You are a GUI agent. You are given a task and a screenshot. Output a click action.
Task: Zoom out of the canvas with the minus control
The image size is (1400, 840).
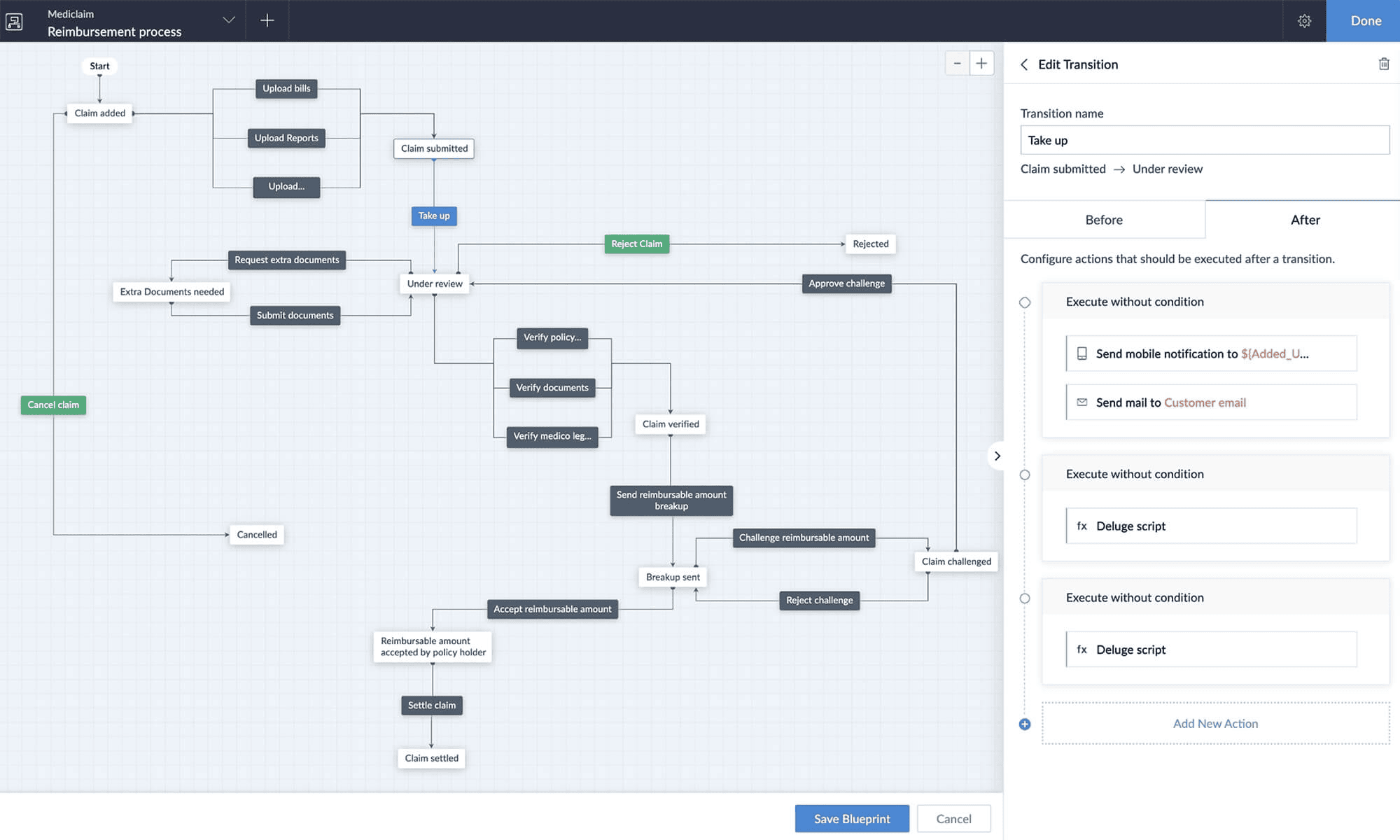tap(958, 63)
